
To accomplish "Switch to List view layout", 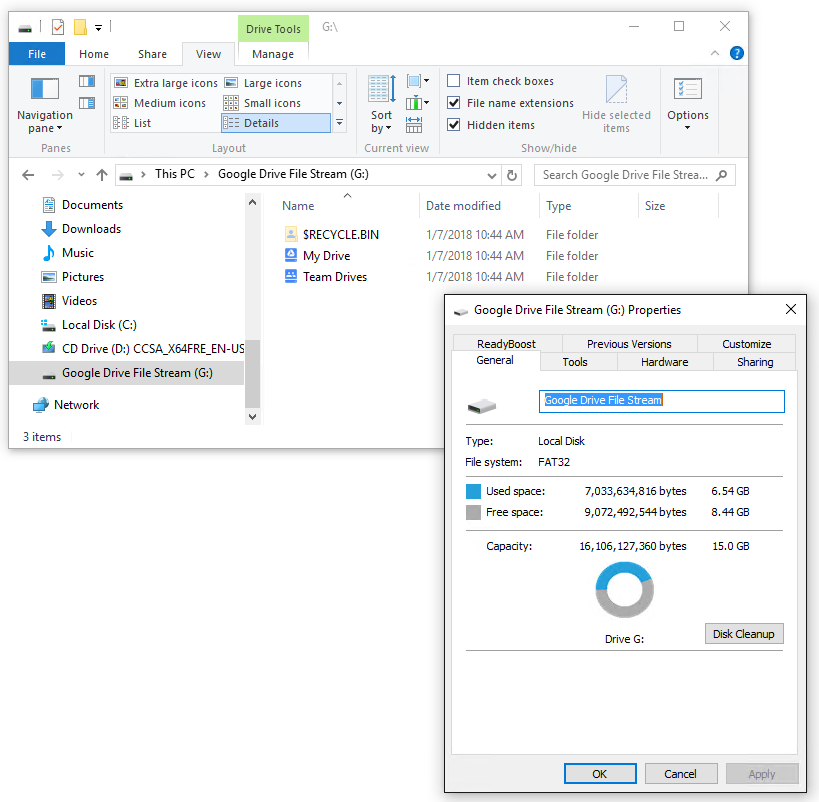I will tap(143, 123).
